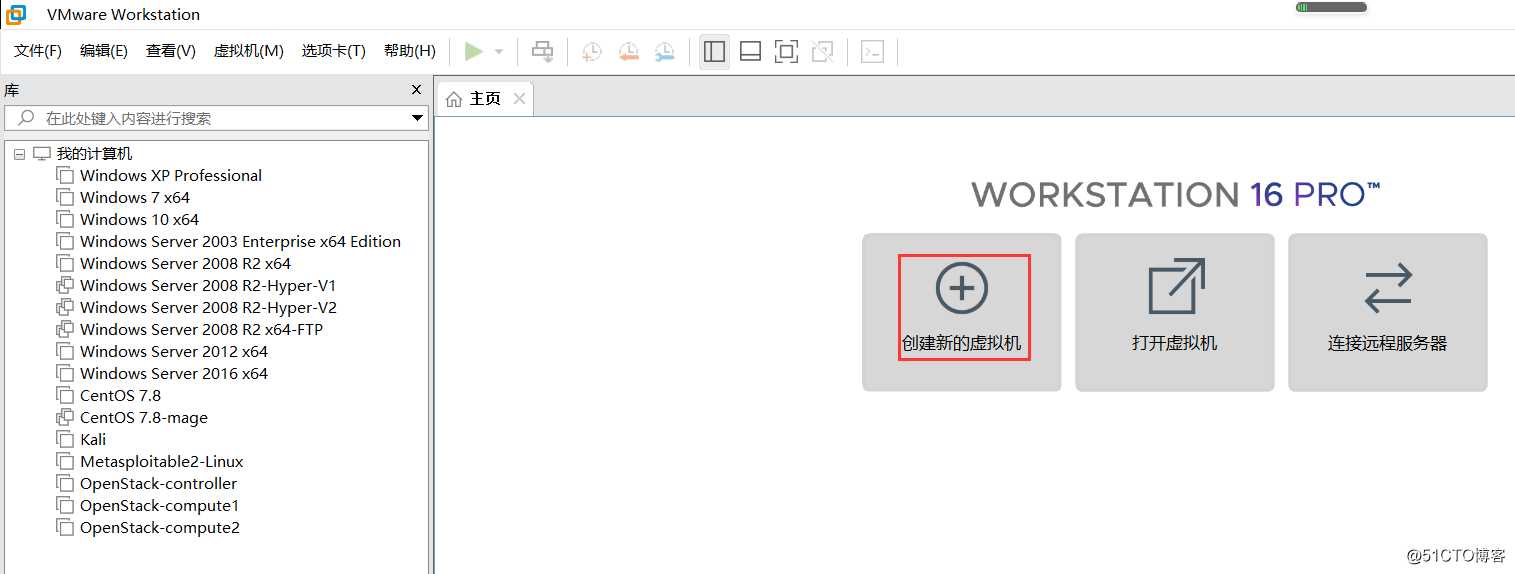Click the revert to snapshot icon
Screen dimensions: 1515x574
[x=628, y=51]
